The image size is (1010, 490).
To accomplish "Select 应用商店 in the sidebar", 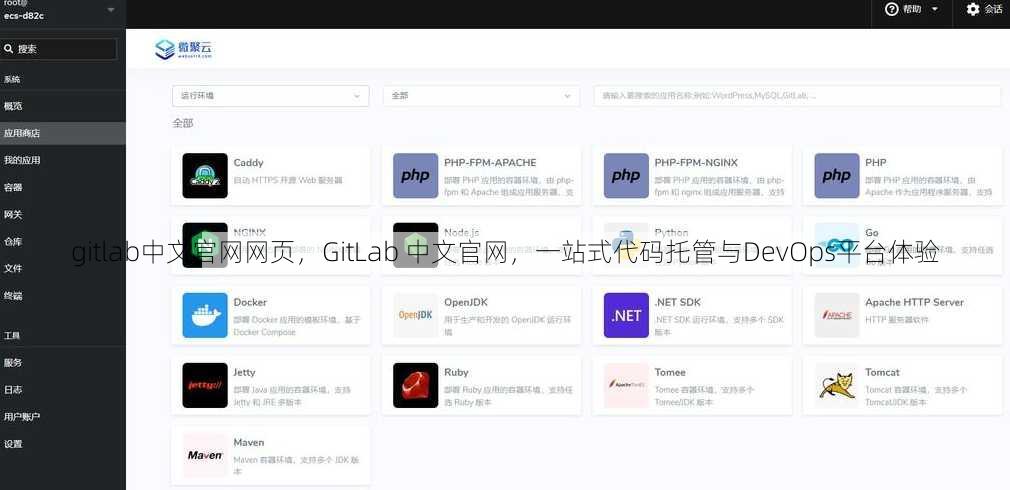I will tap(62, 133).
